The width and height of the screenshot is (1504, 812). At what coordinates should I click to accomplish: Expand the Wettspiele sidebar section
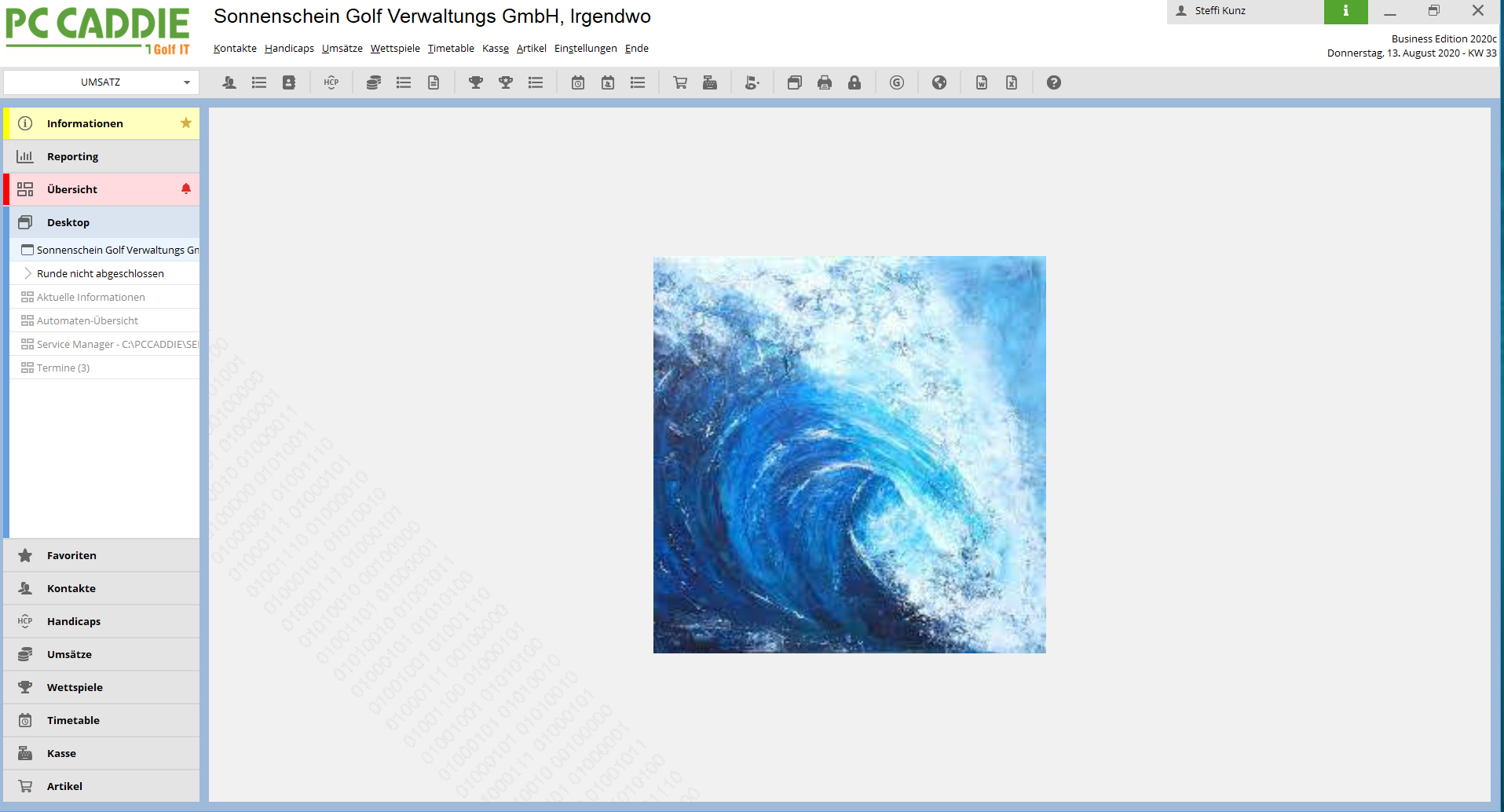point(75,687)
